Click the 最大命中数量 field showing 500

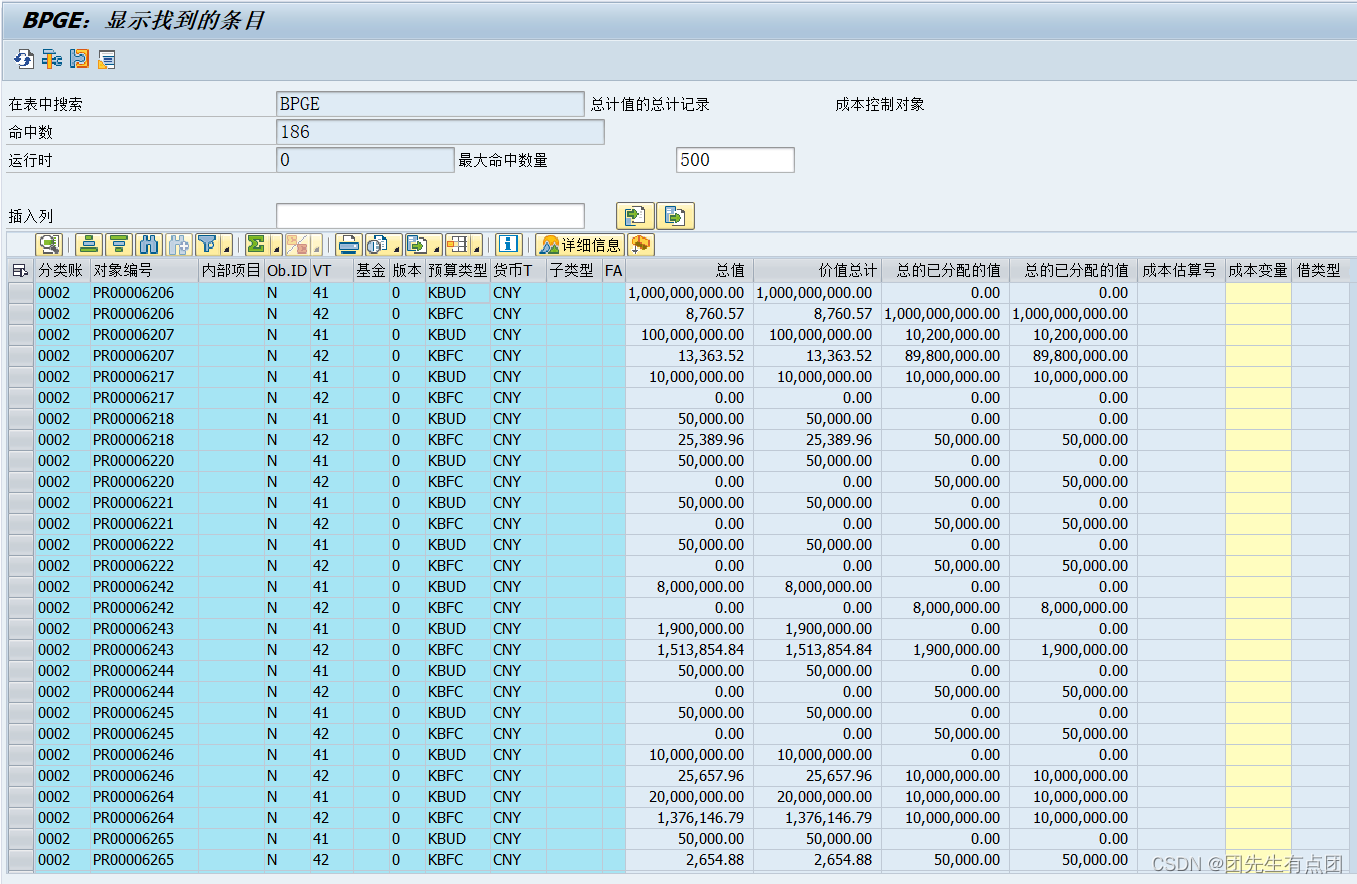coord(735,159)
